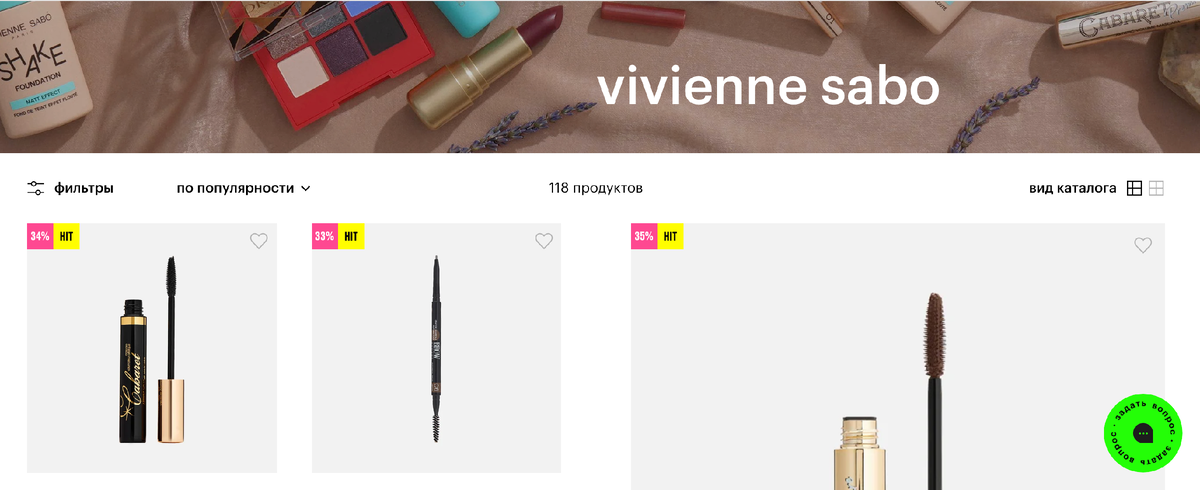
Task: Click the HIT badge on Cabaret mascara
Action: tap(67, 237)
